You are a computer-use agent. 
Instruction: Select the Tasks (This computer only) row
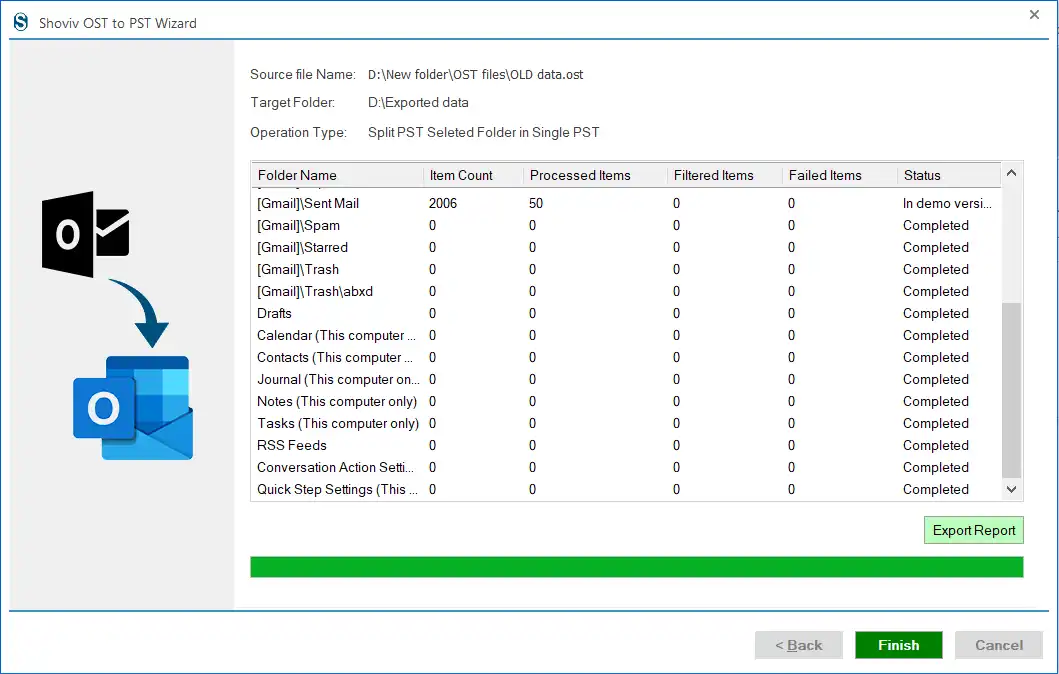click(625, 423)
